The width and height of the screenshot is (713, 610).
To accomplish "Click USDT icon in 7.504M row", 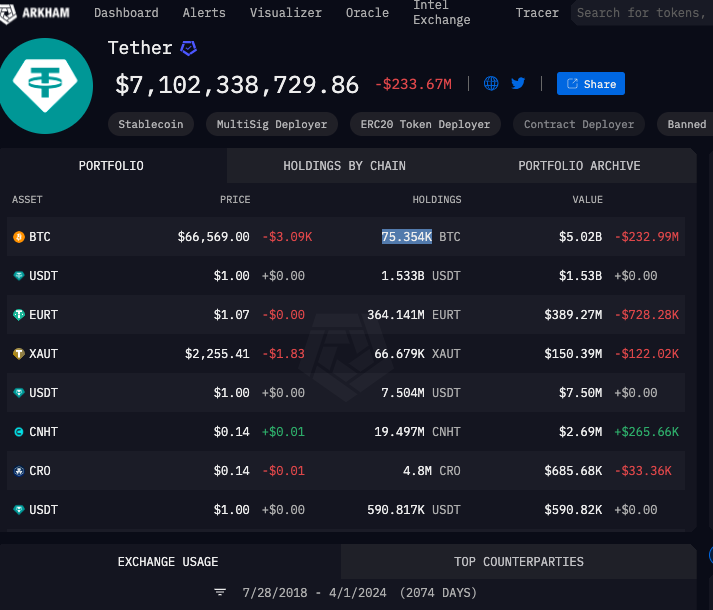I will (x=19, y=393).
